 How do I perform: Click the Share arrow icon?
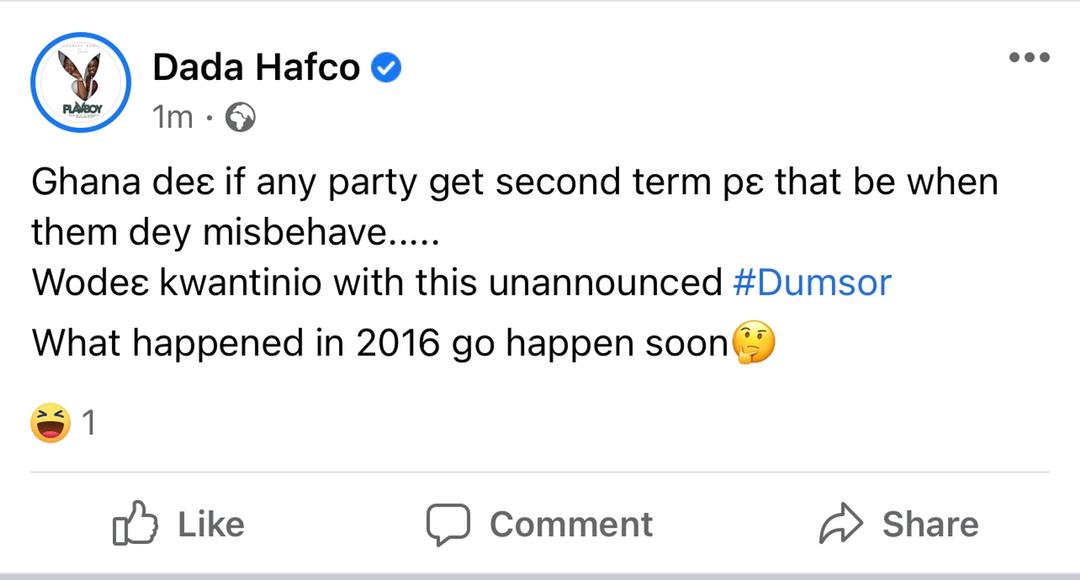[841, 524]
